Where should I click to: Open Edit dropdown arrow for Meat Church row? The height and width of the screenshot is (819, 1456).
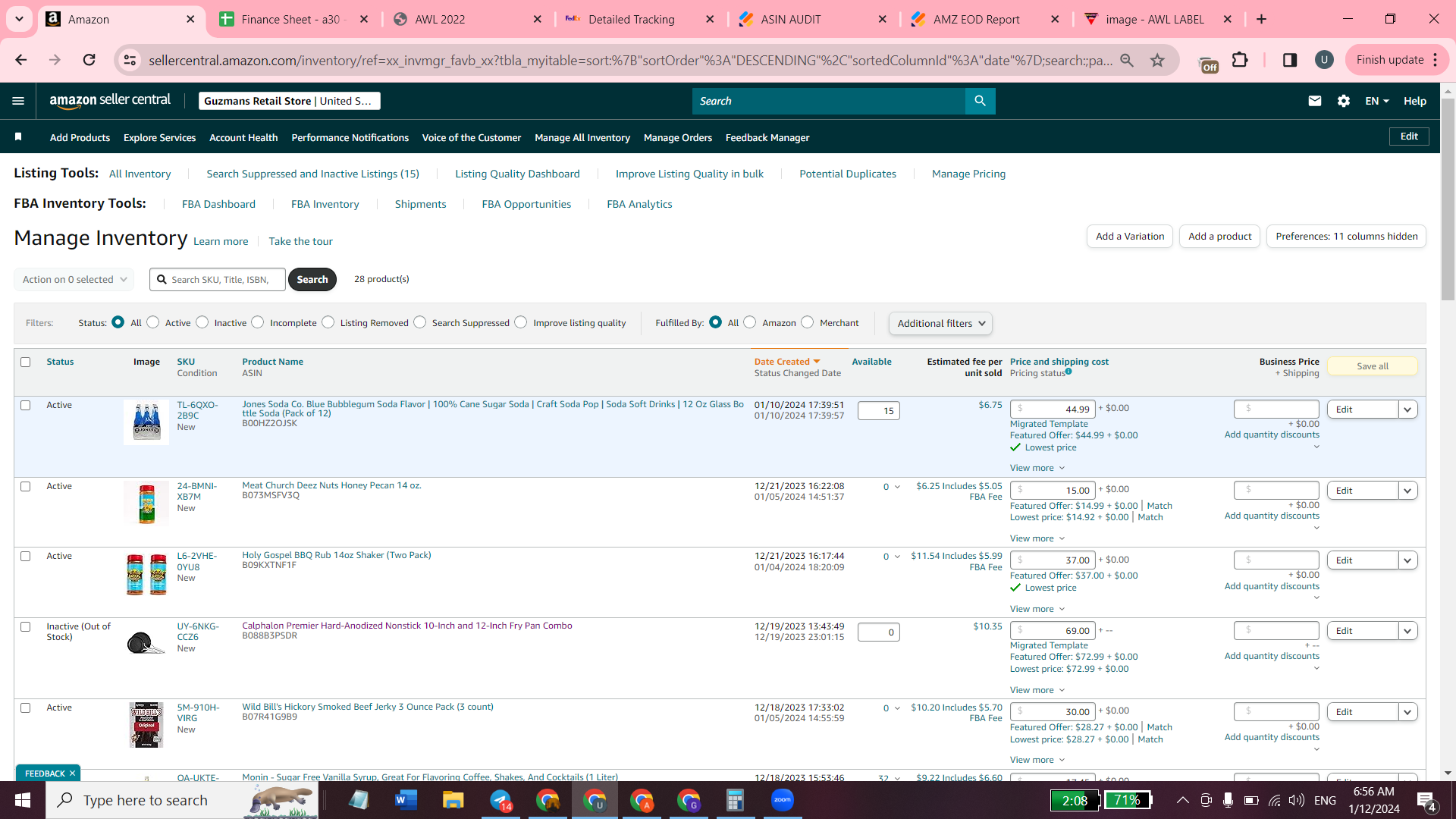click(x=1408, y=491)
